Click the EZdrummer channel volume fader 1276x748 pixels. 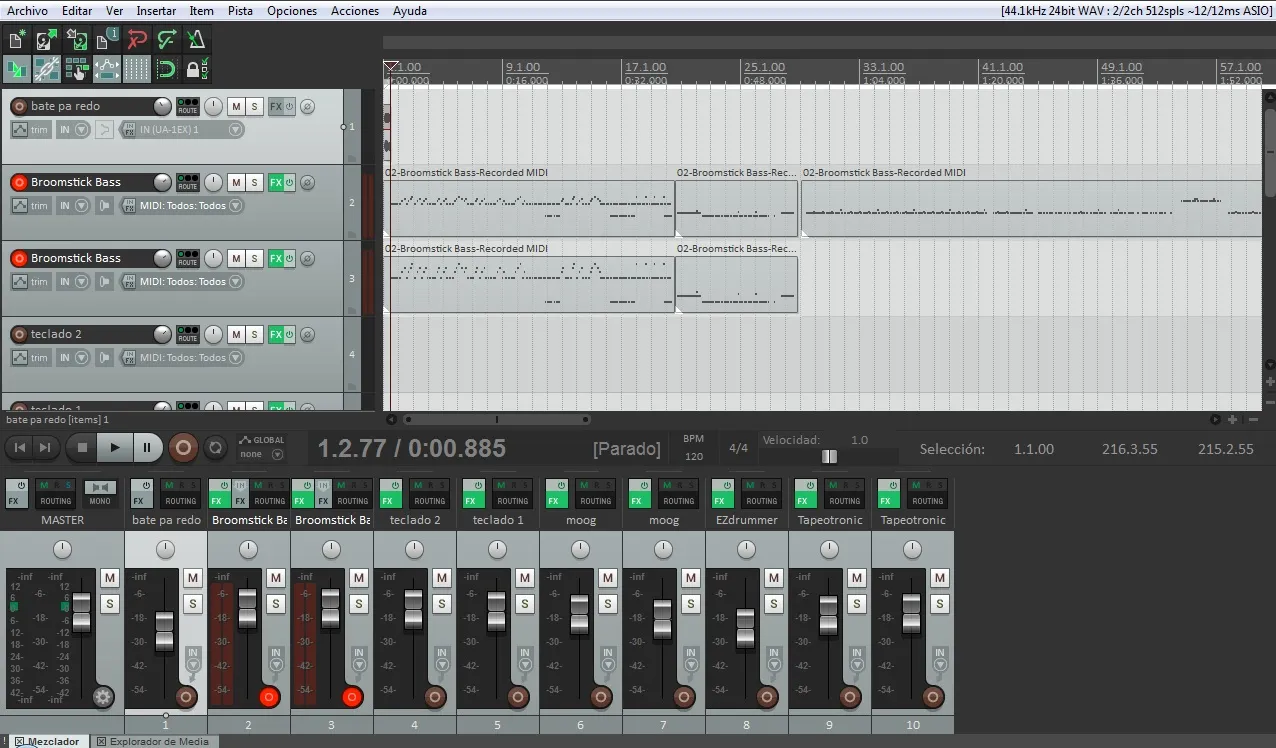tap(745, 628)
